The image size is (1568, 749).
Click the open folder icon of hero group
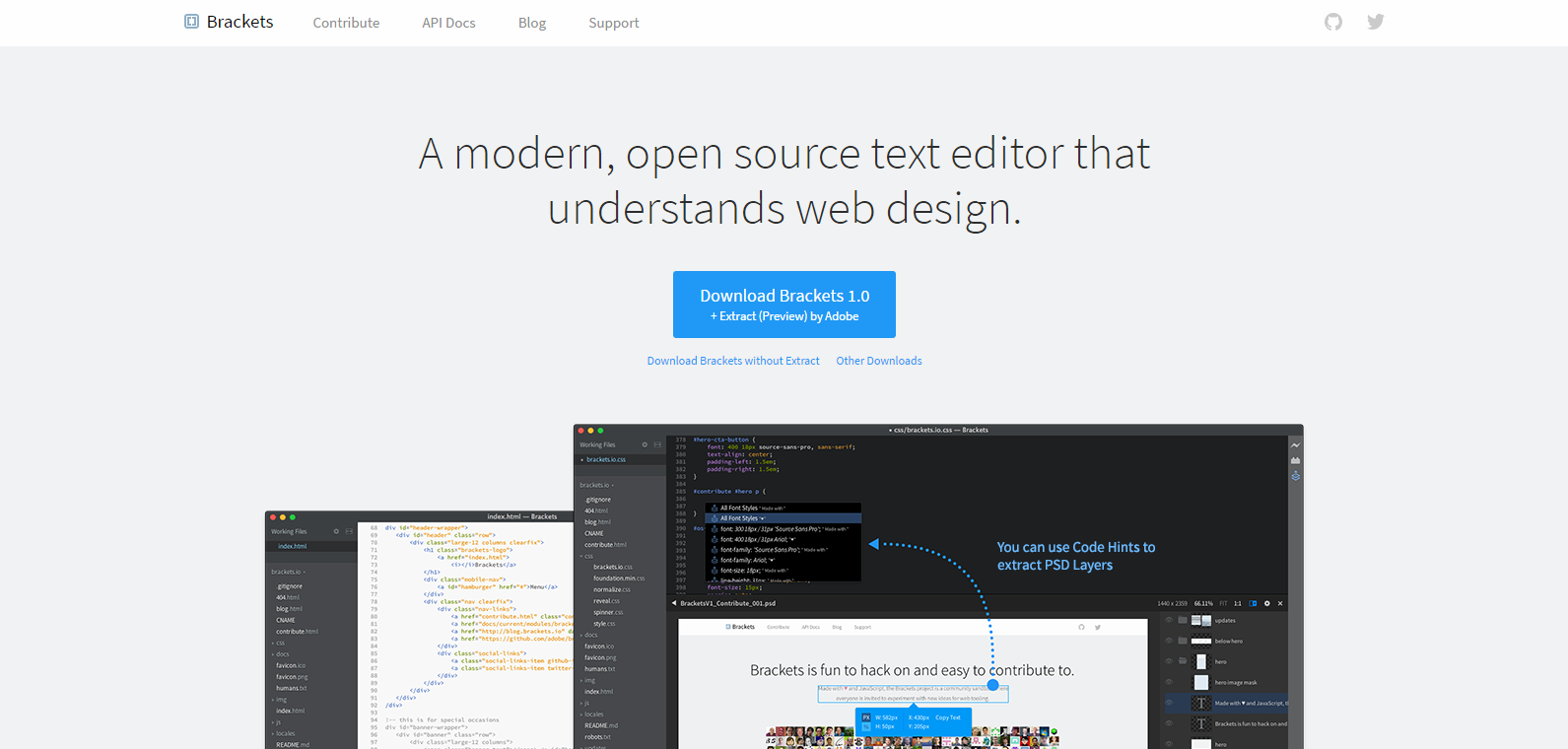[x=1183, y=661]
